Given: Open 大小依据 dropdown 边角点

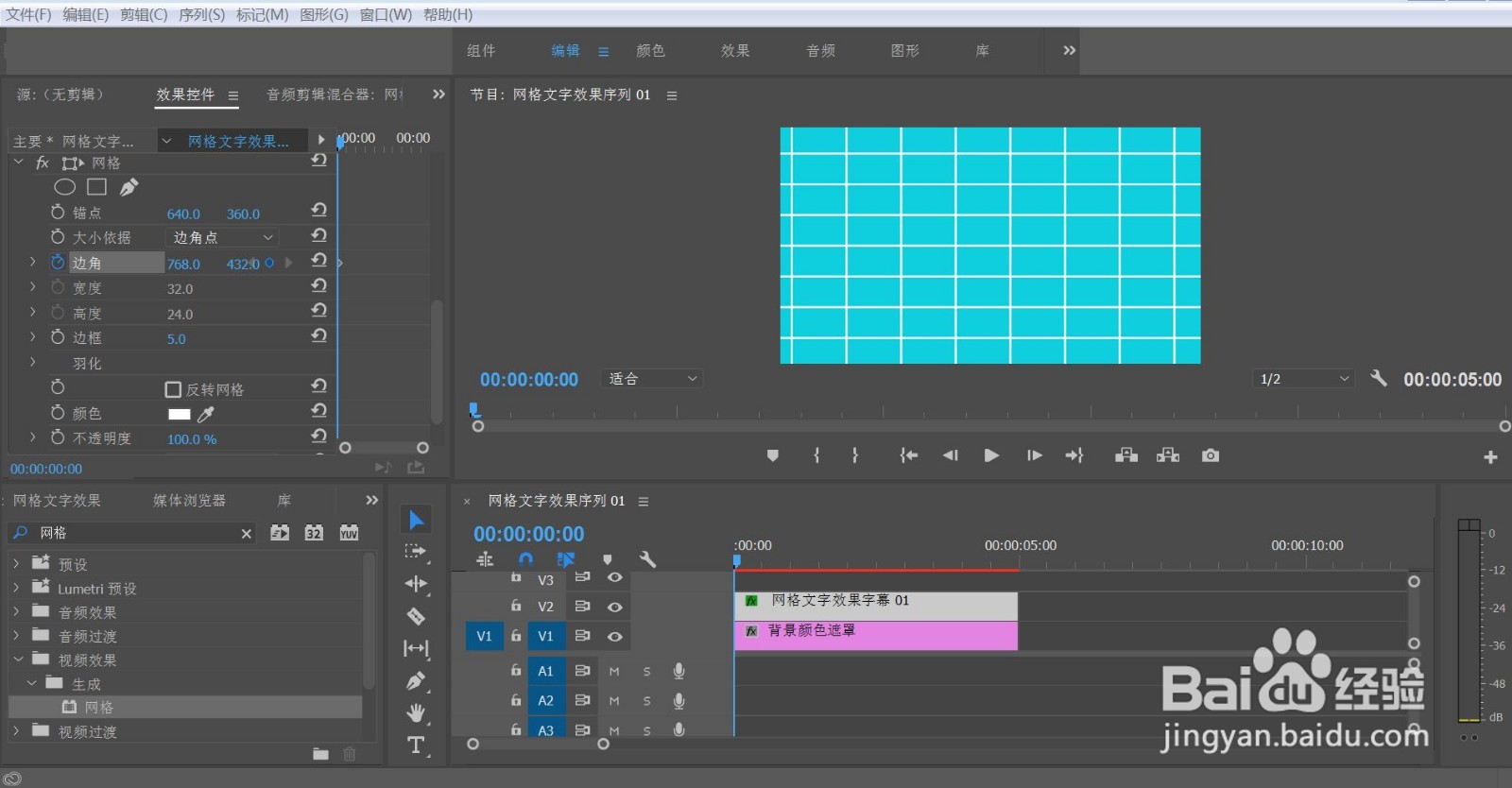Looking at the screenshot, I should point(222,237).
